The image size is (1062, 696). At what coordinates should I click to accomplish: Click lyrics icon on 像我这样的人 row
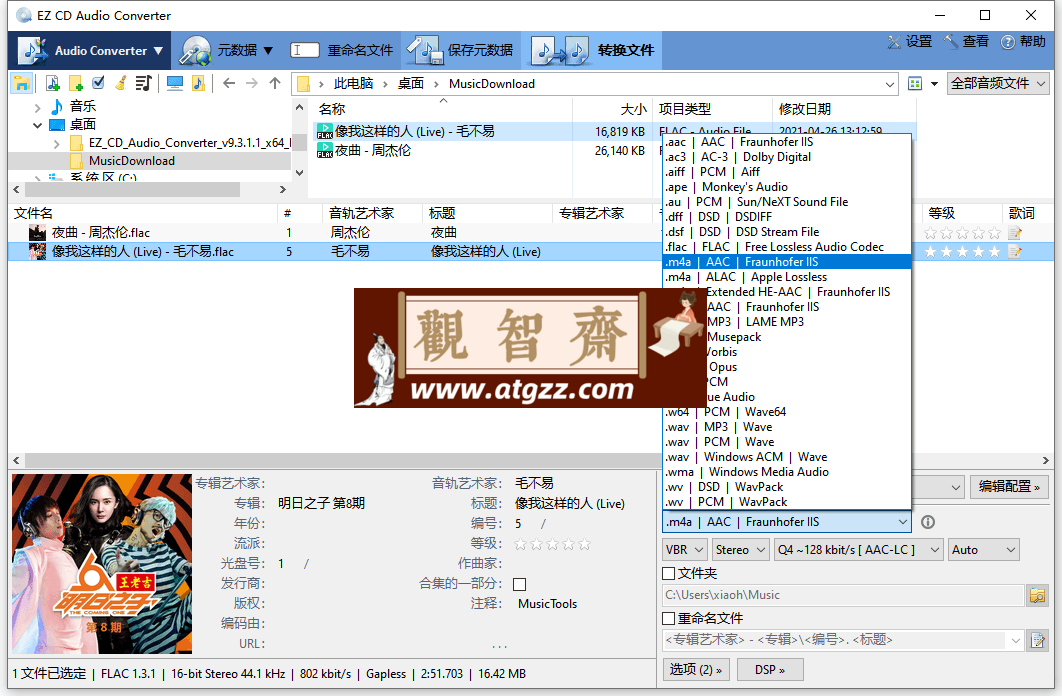[1015, 252]
